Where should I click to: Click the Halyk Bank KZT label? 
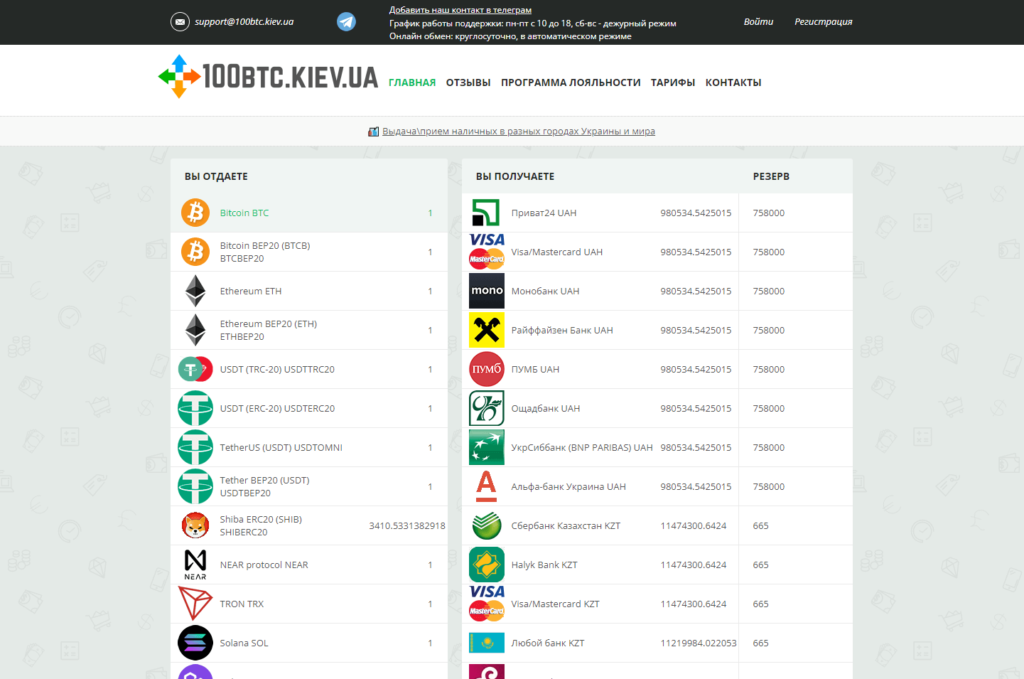[545, 565]
